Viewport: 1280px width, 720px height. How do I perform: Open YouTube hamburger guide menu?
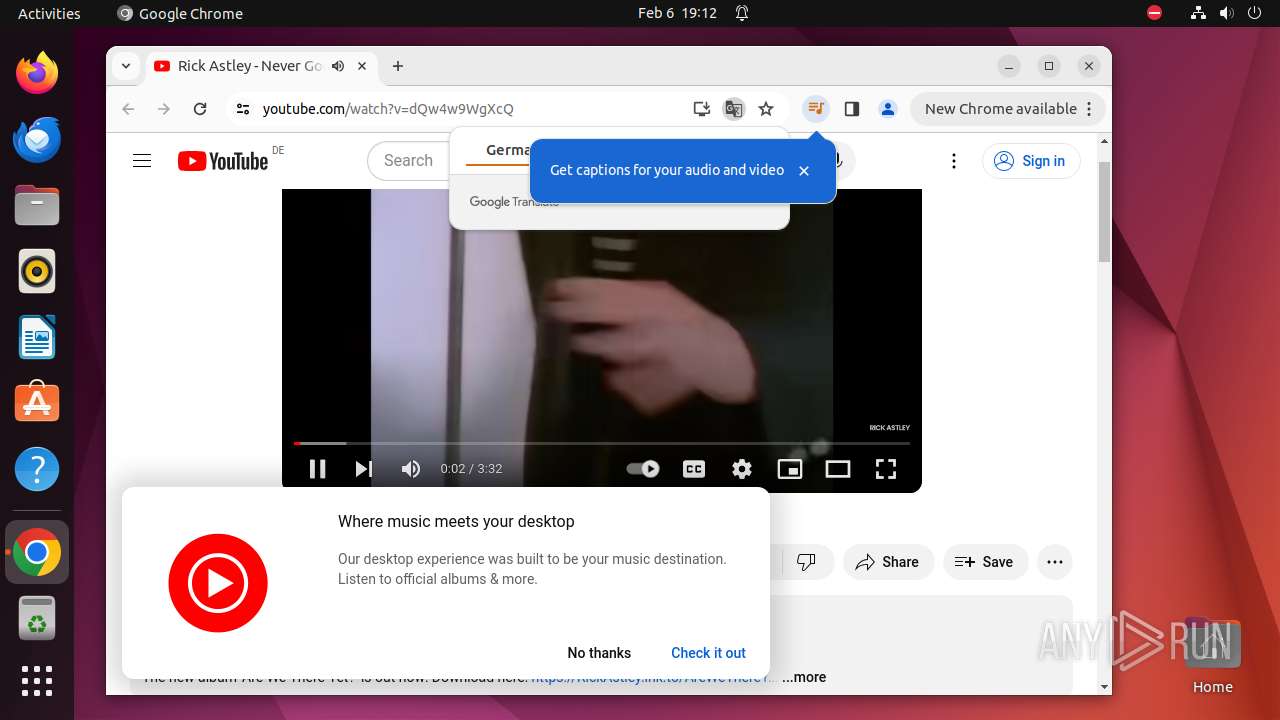click(x=142, y=161)
